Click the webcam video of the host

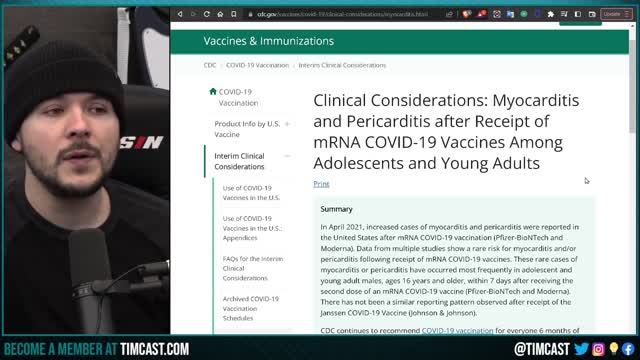coord(87,171)
